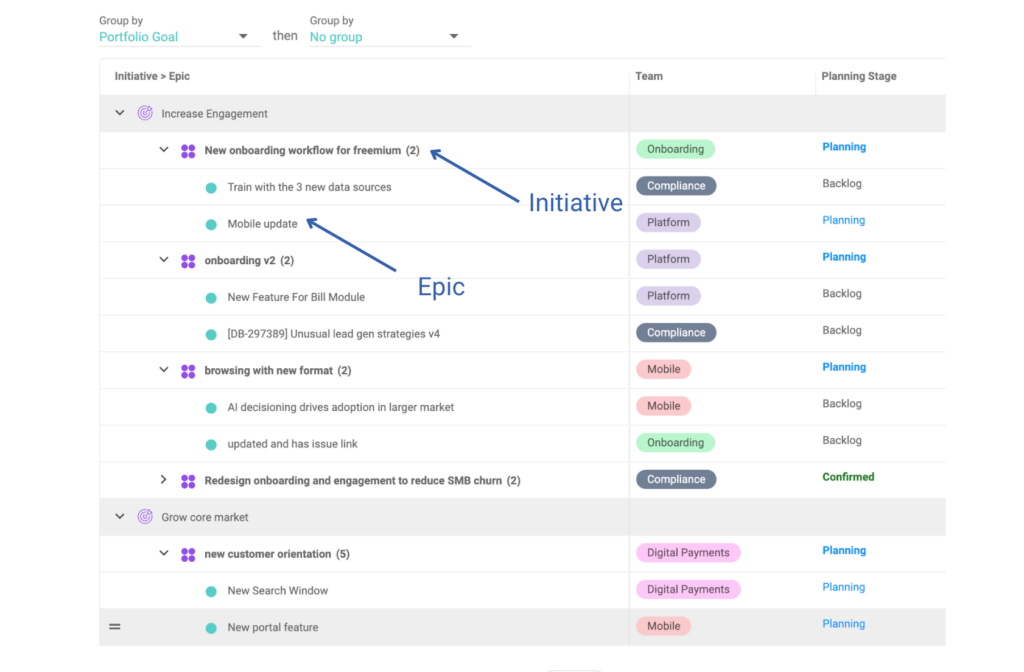The image size is (1024, 672).
Task: Click epic dot beside Unusual lead gen strategies v4
Action: [211, 334]
